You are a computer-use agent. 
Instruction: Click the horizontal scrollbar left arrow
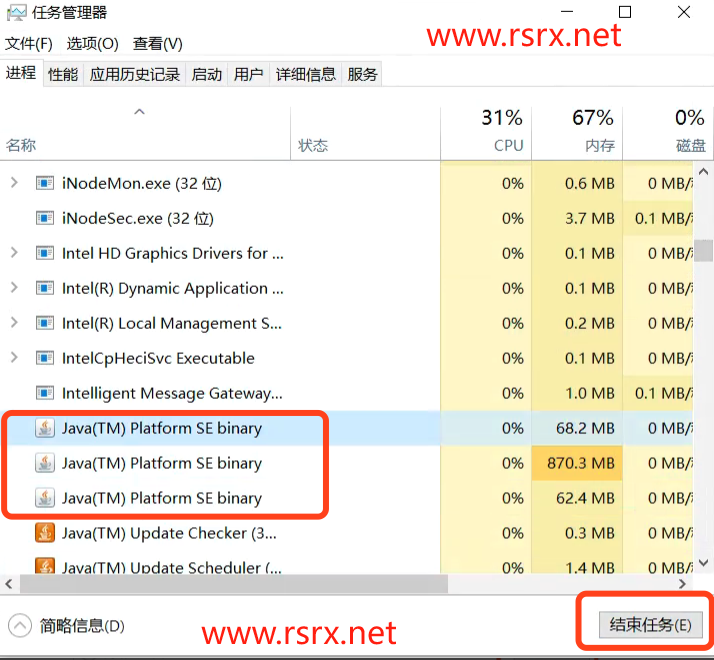[x=9, y=583]
